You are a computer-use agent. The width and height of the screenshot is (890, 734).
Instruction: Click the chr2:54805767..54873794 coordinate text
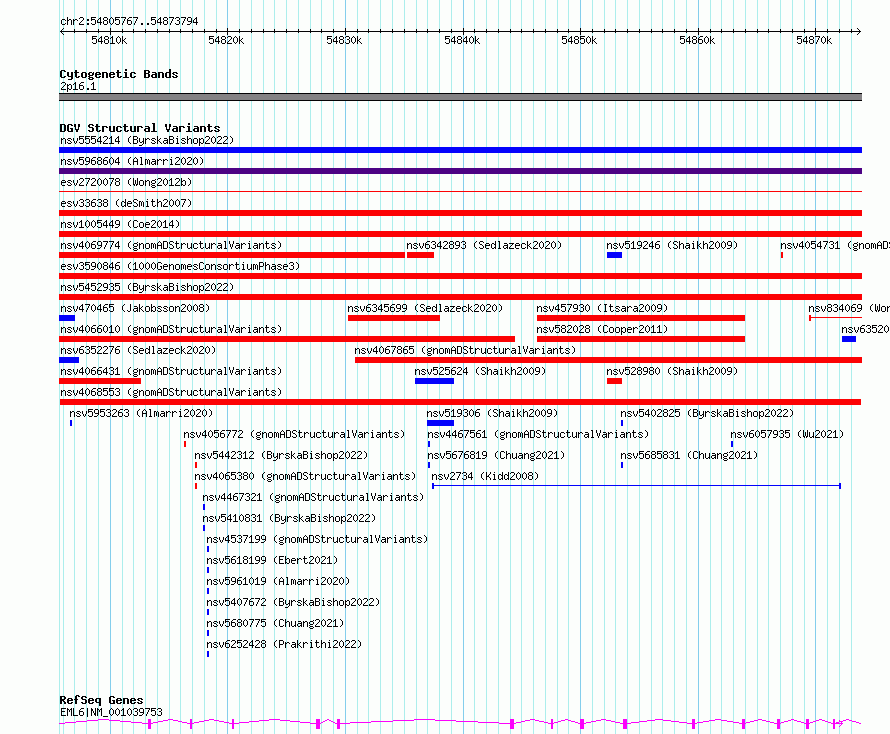(x=129, y=22)
